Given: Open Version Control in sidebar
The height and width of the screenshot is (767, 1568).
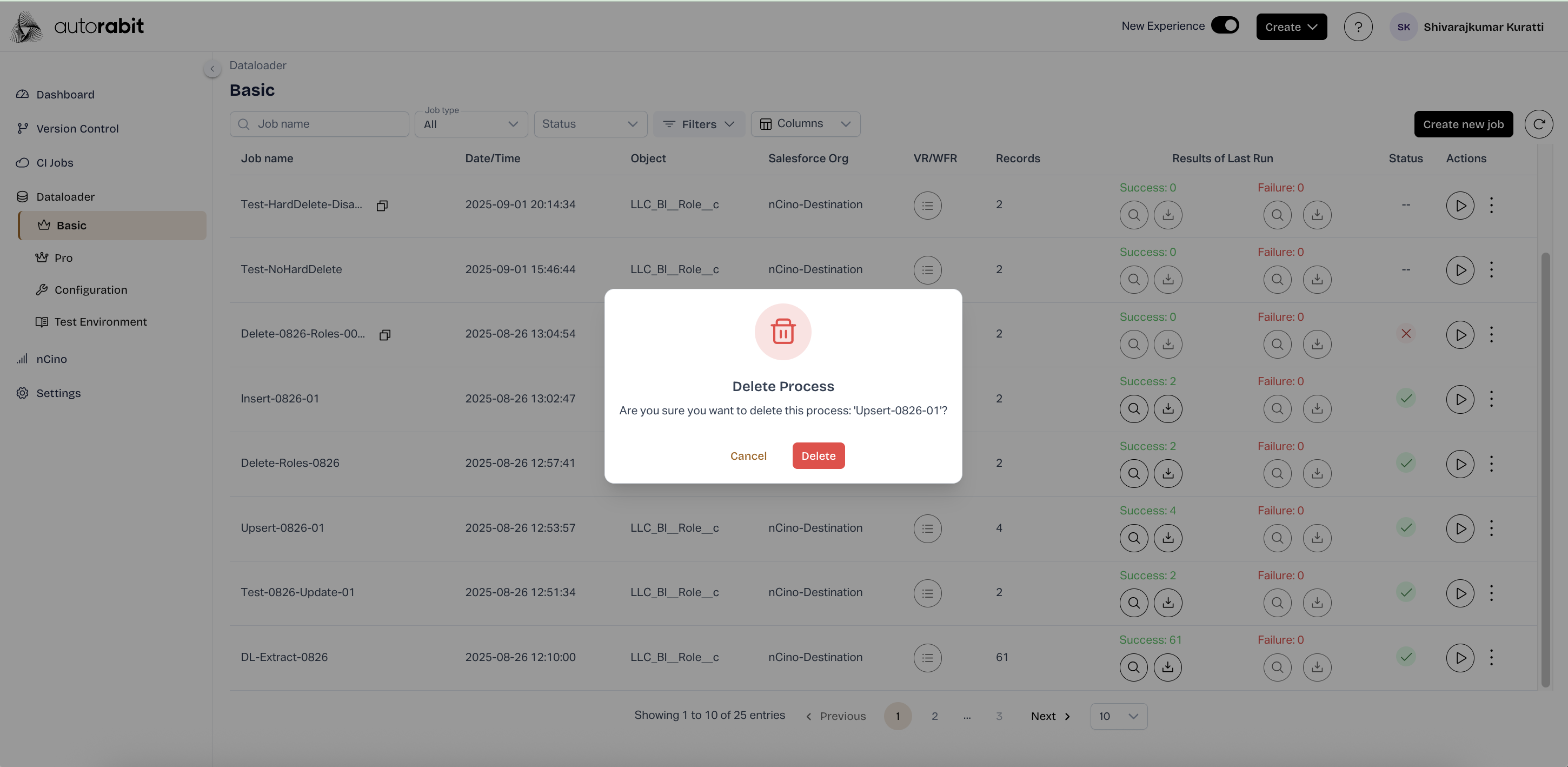Looking at the screenshot, I should 77,128.
